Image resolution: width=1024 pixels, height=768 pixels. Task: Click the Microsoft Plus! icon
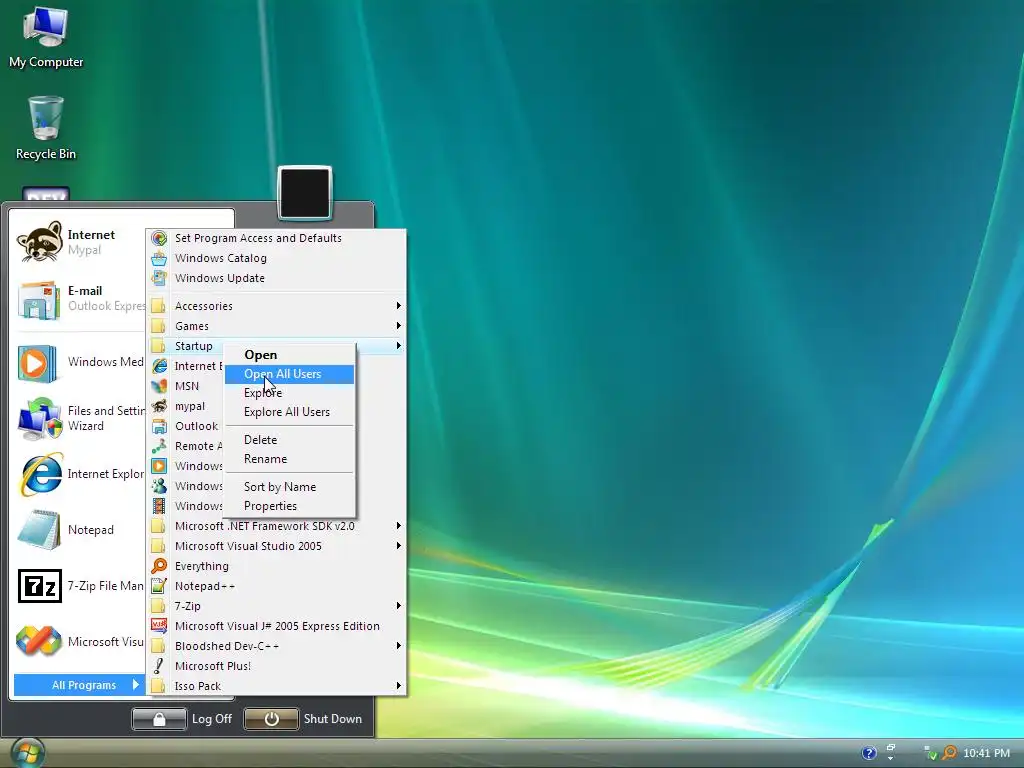(159, 666)
